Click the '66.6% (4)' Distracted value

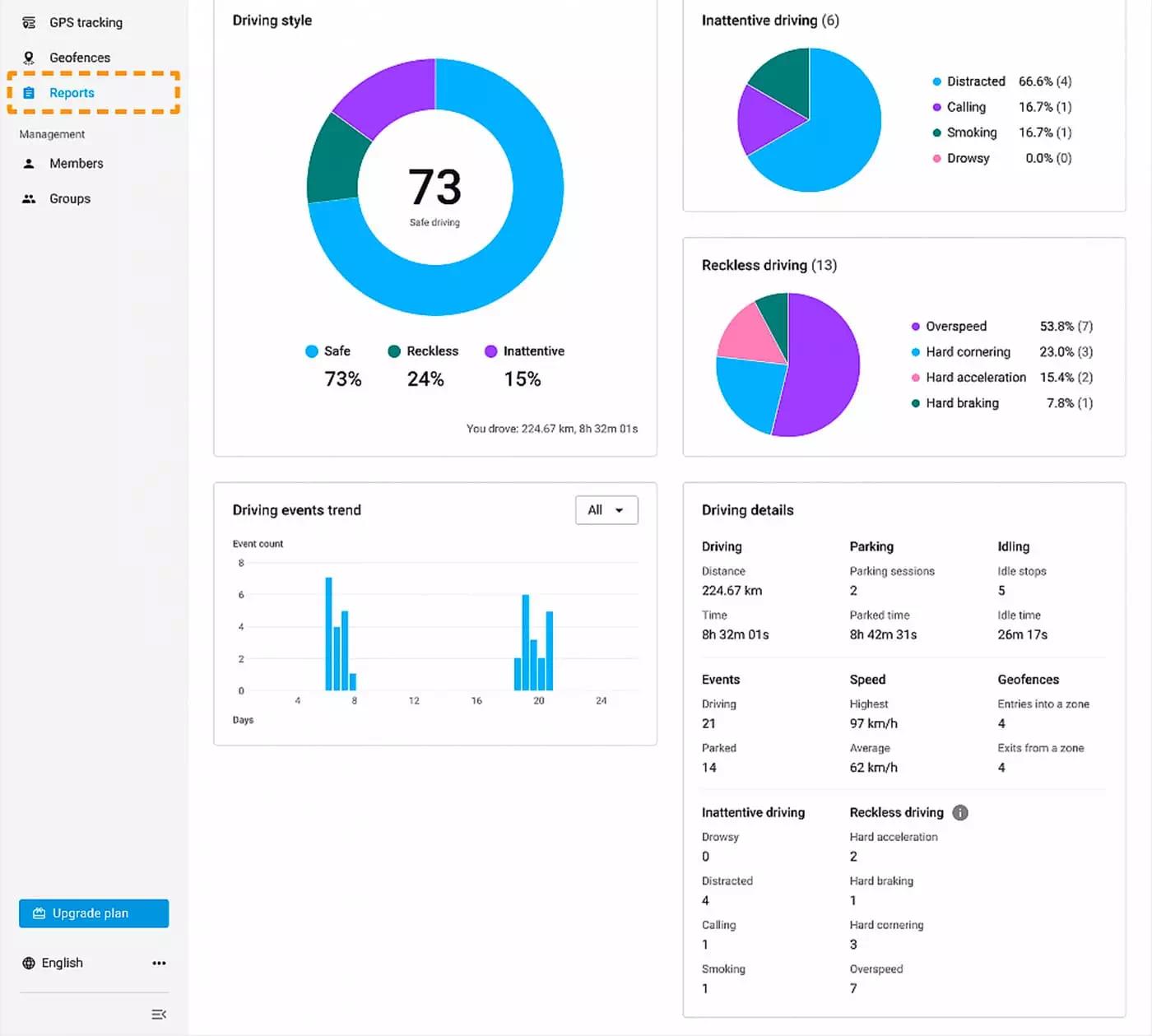click(1045, 81)
